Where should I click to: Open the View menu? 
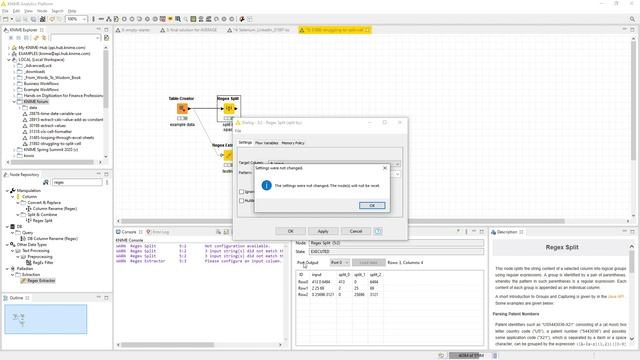pos(29,11)
